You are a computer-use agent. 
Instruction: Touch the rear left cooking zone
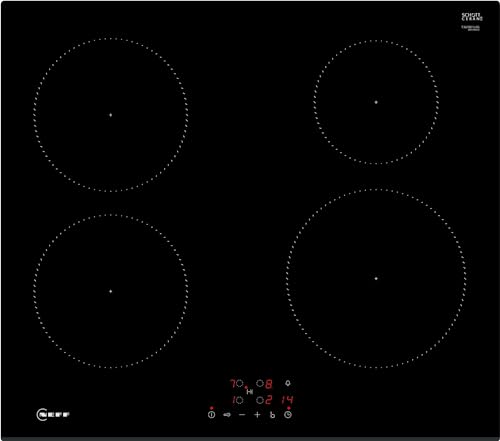(111, 115)
